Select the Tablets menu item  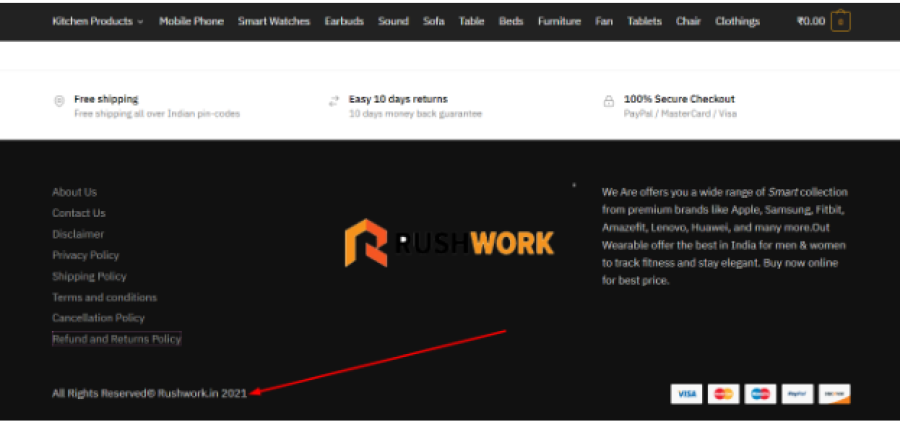pyautogui.click(x=644, y=21)
